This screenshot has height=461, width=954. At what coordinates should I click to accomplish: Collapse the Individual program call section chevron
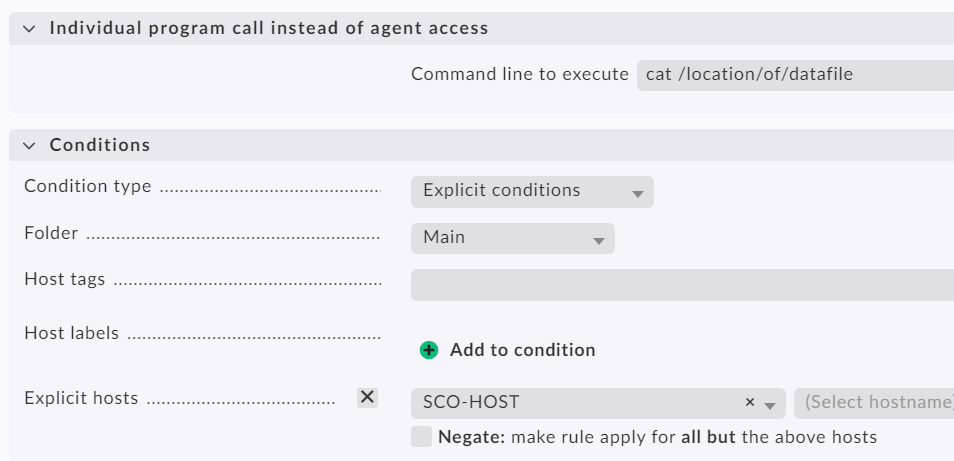point(29,29)
